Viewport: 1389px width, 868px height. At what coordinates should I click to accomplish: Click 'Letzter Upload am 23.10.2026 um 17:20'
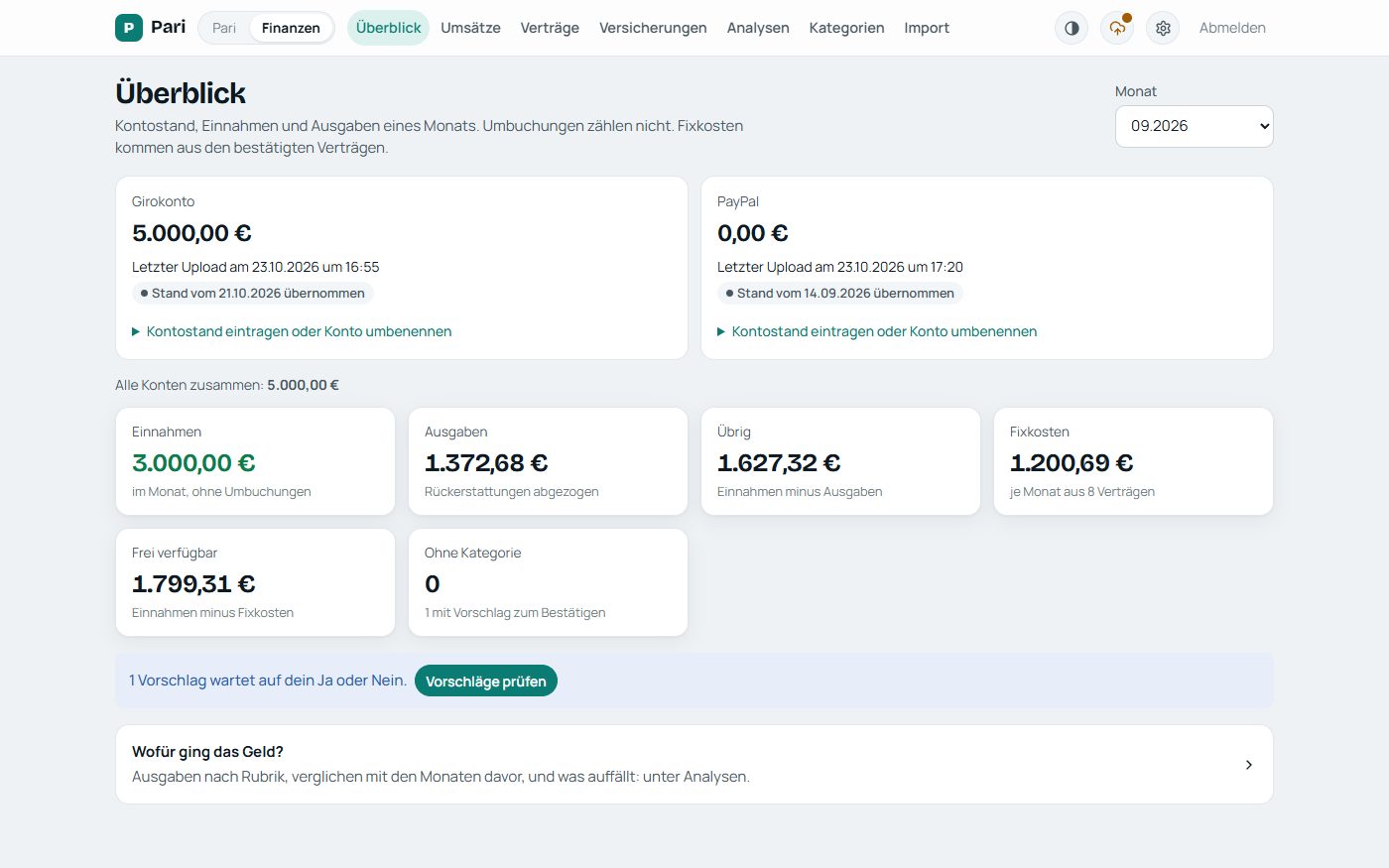coord(840,267)
